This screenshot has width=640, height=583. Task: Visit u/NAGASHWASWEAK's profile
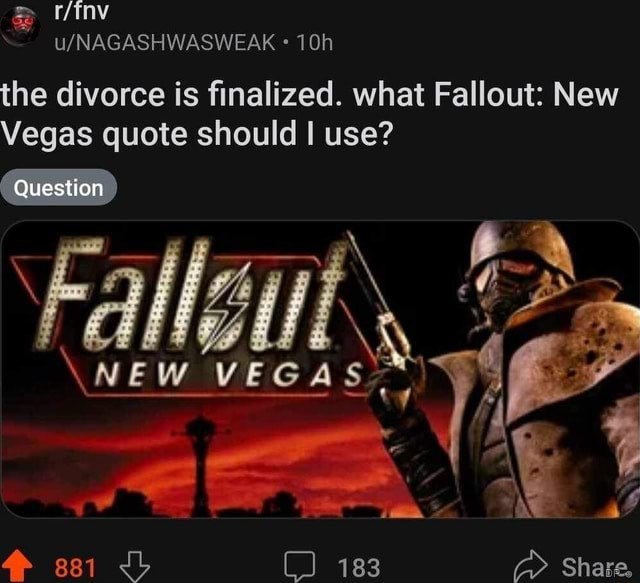point(165,42)
